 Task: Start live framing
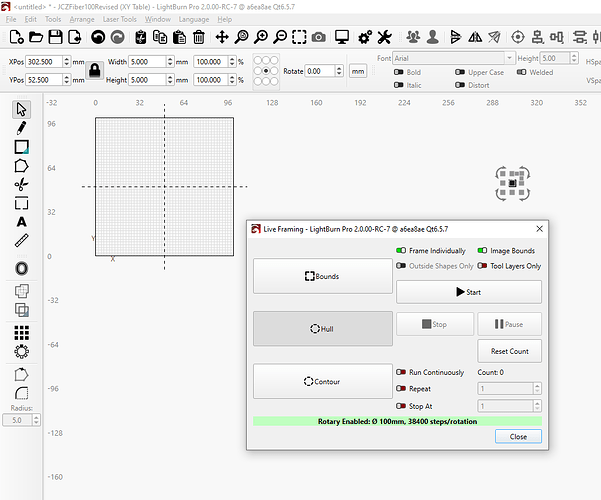pyautogui.click(x=469, y=292)
